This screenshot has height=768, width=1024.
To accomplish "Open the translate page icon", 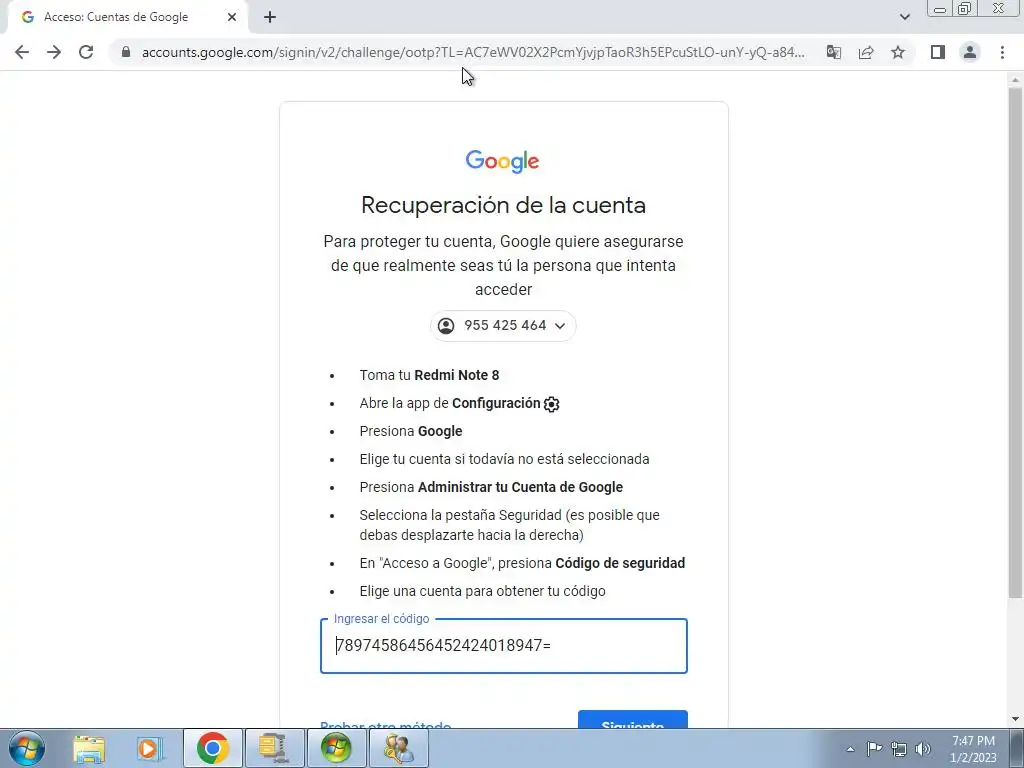I will (834, 52).
